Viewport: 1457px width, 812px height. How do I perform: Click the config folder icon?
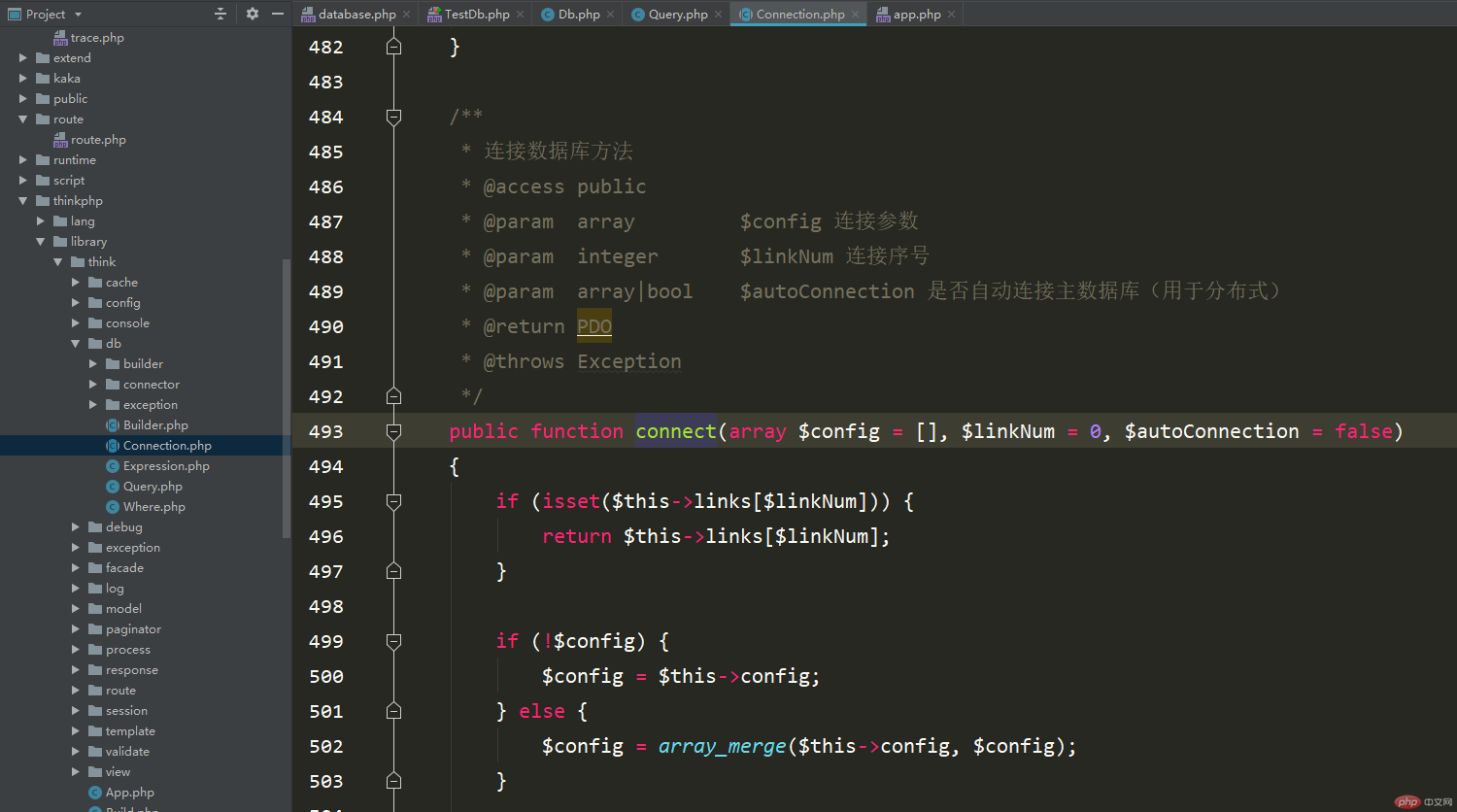click(x=95, y=303)
